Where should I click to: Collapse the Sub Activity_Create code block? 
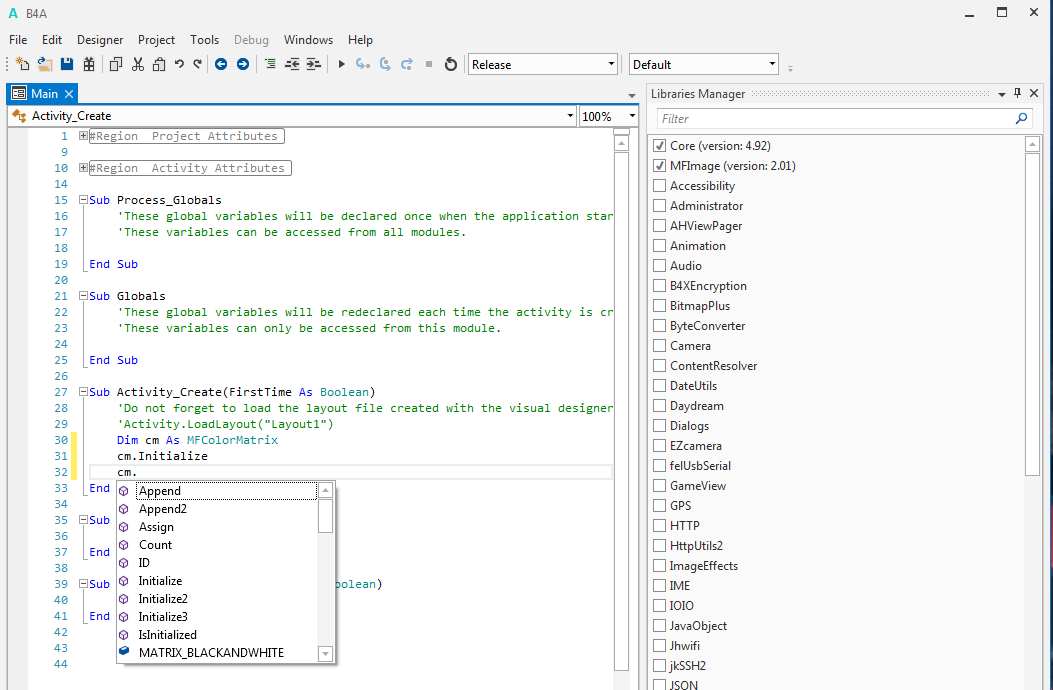(x=83, y=392)
